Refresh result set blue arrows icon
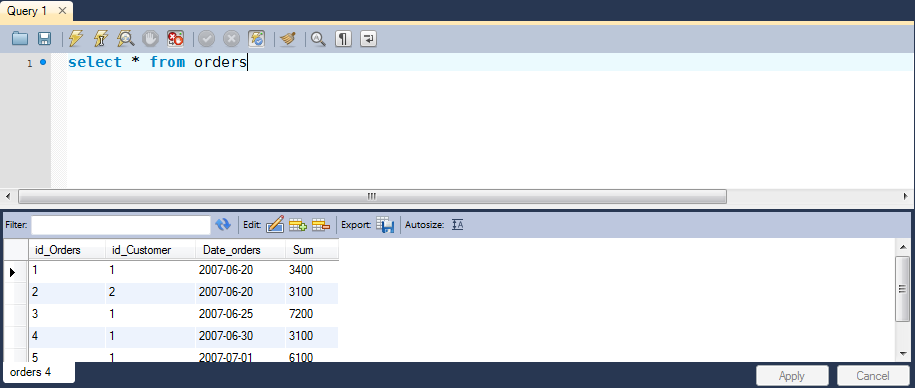915x388 pixels. click(223, 225)
